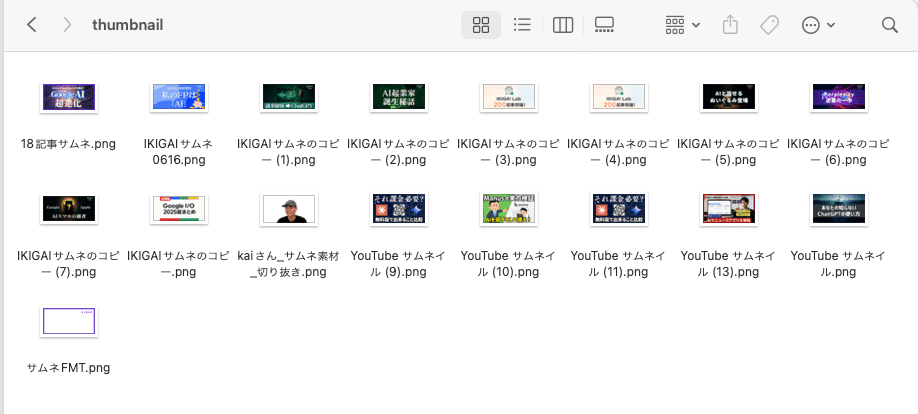Viewport: 918px width, 414px height.
Task: Select the サムネFMT.png file
Action: (x=69, y=320)
